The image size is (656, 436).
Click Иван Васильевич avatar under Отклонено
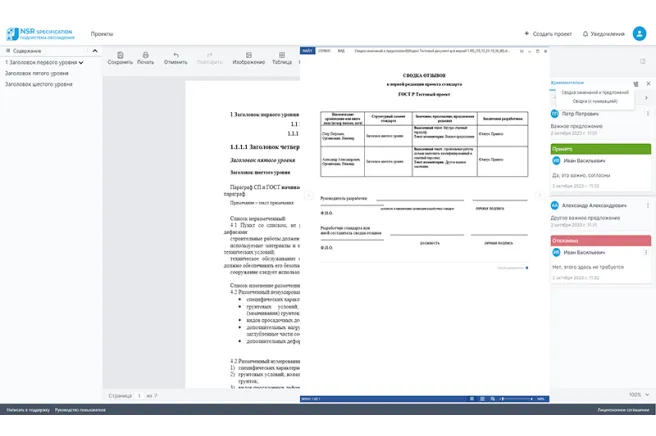click(x=556, y=252)
